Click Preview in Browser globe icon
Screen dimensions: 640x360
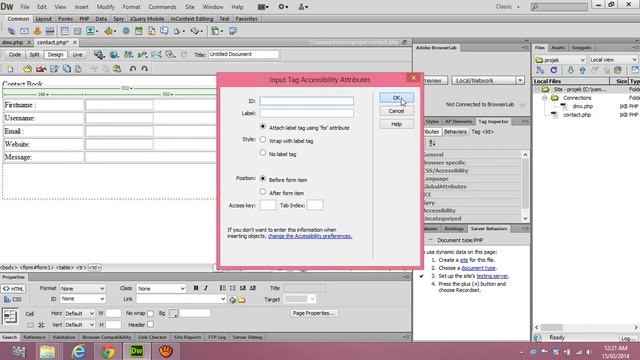point(114,54)
